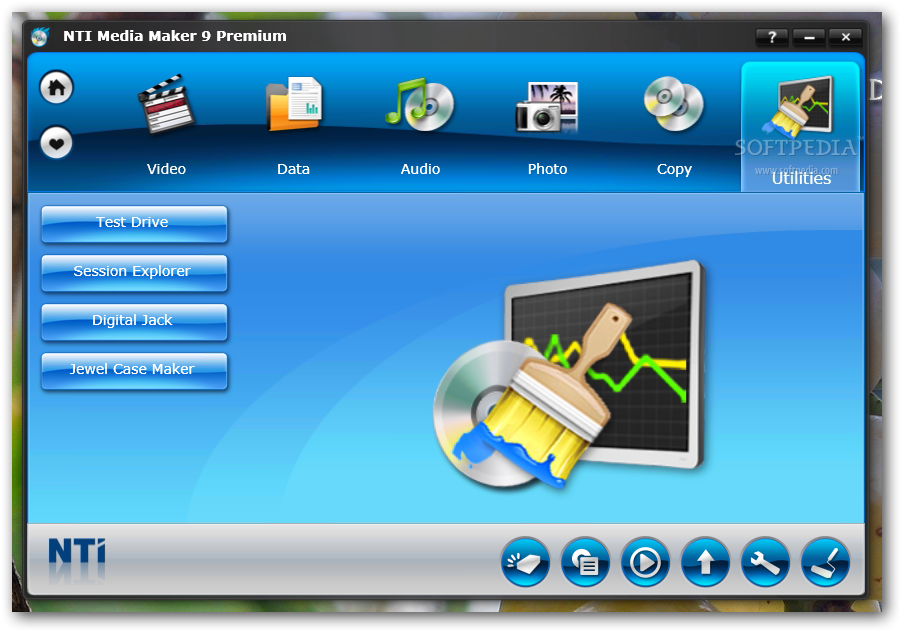
Task: Open the disc information list icon
Action: [585, 562]
